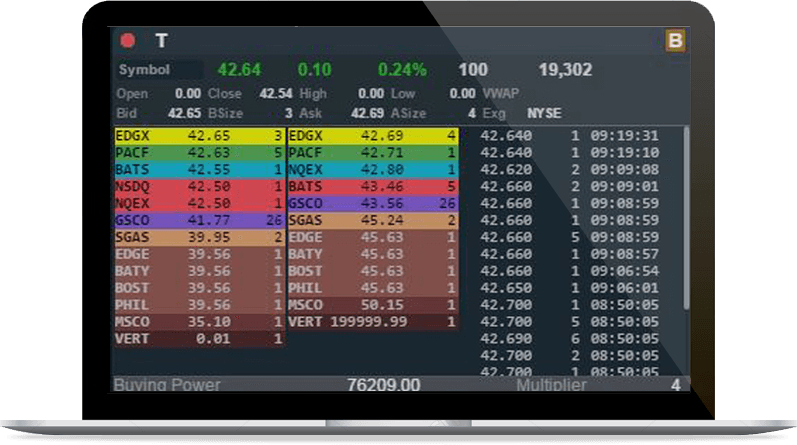The image size is (797, 445).
Task: Click the NSDQ bid at 42.50
Action: coord(199,186)
